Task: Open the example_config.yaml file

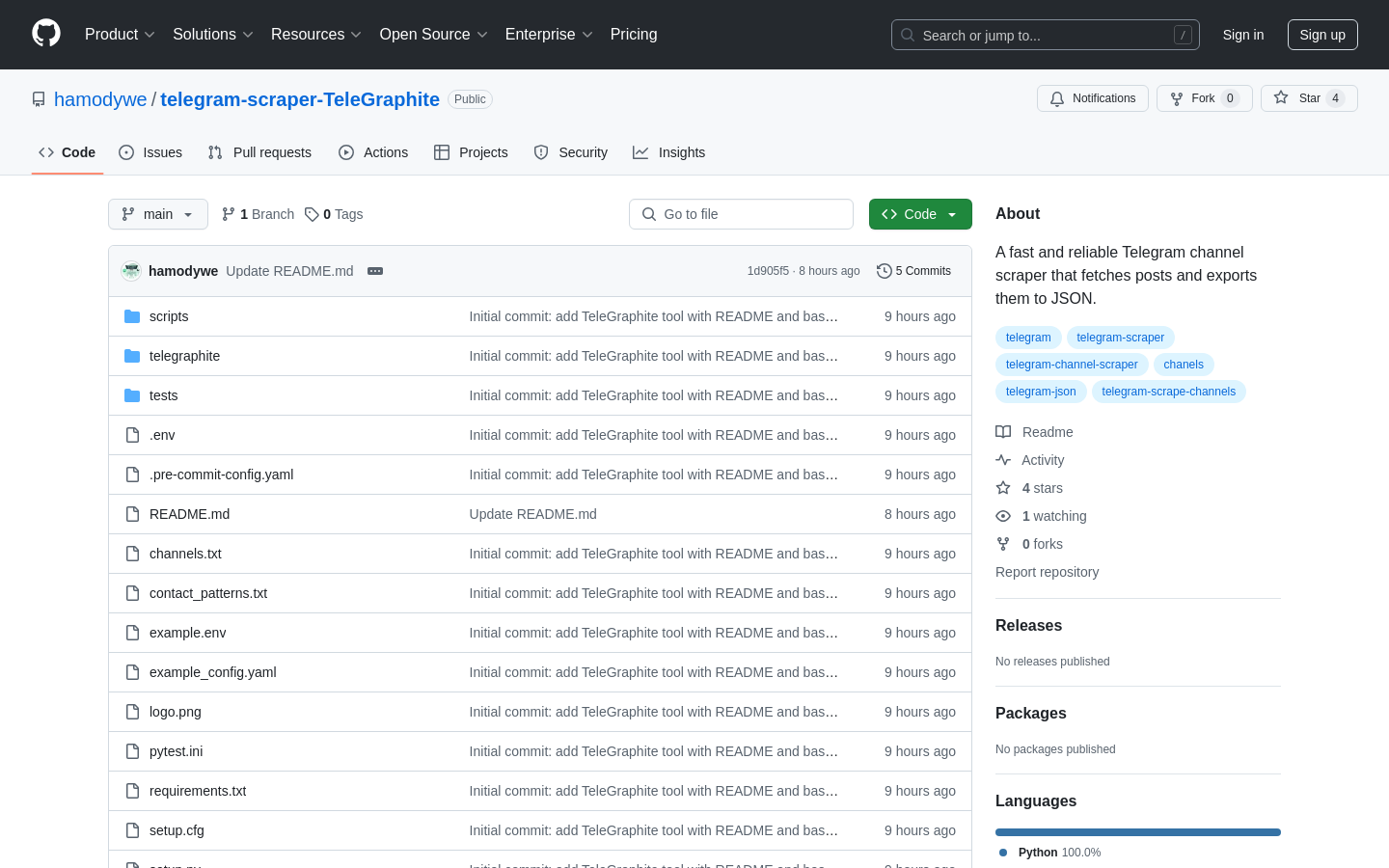Action: (x=212, y=672)
